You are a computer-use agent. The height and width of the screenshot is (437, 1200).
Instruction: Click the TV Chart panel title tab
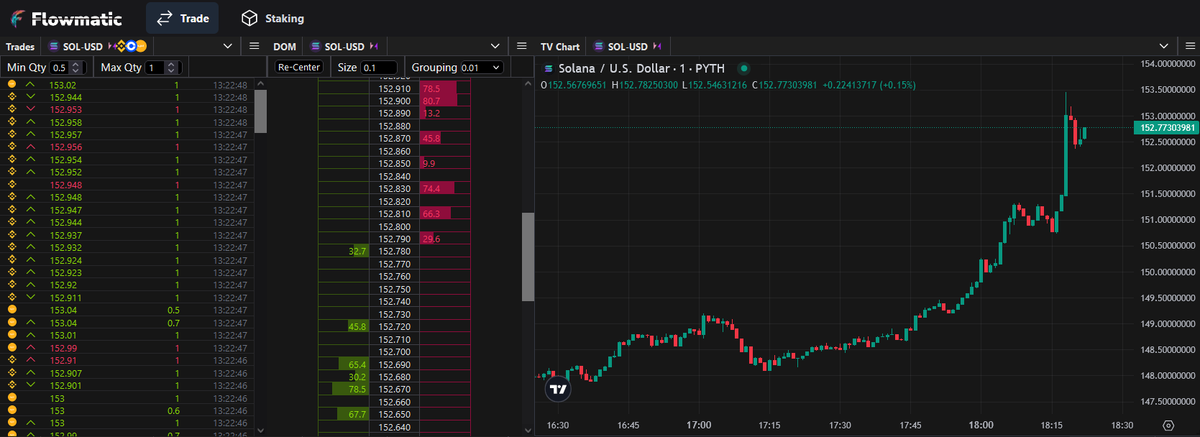[560, 46]
